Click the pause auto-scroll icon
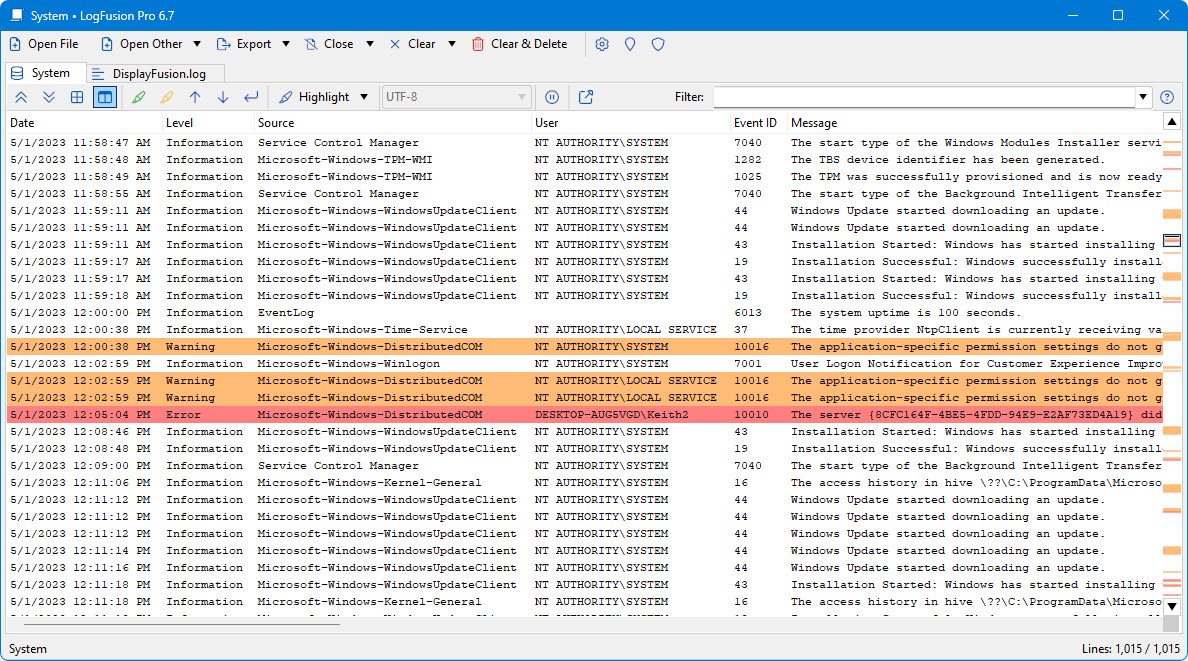 coord(551,97)
